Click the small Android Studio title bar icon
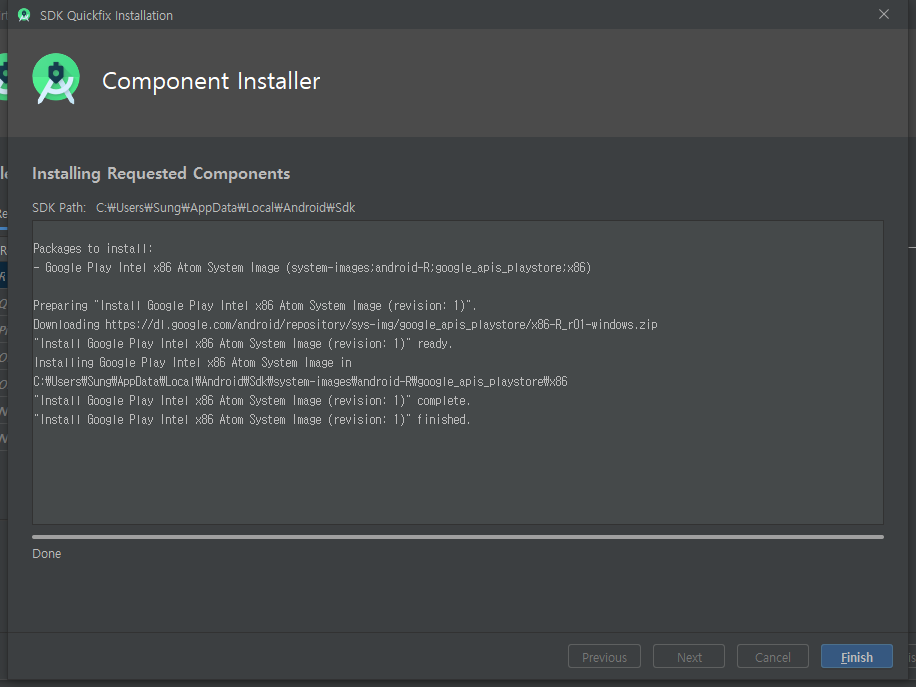Image resolution: width=916 pixels, height=687 pixels. click(24, 15)
